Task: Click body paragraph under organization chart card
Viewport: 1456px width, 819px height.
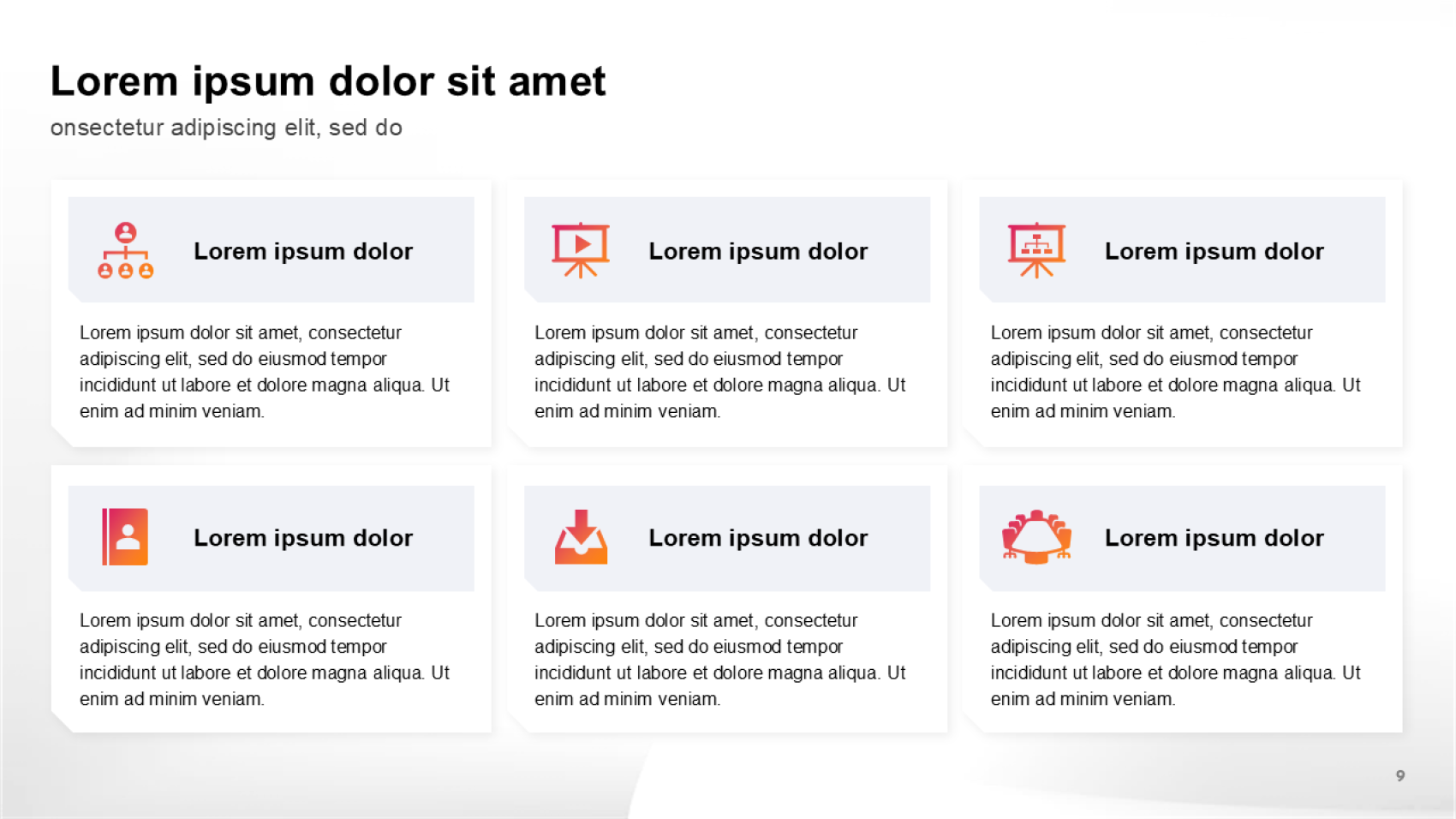Action: click(265, 372)
